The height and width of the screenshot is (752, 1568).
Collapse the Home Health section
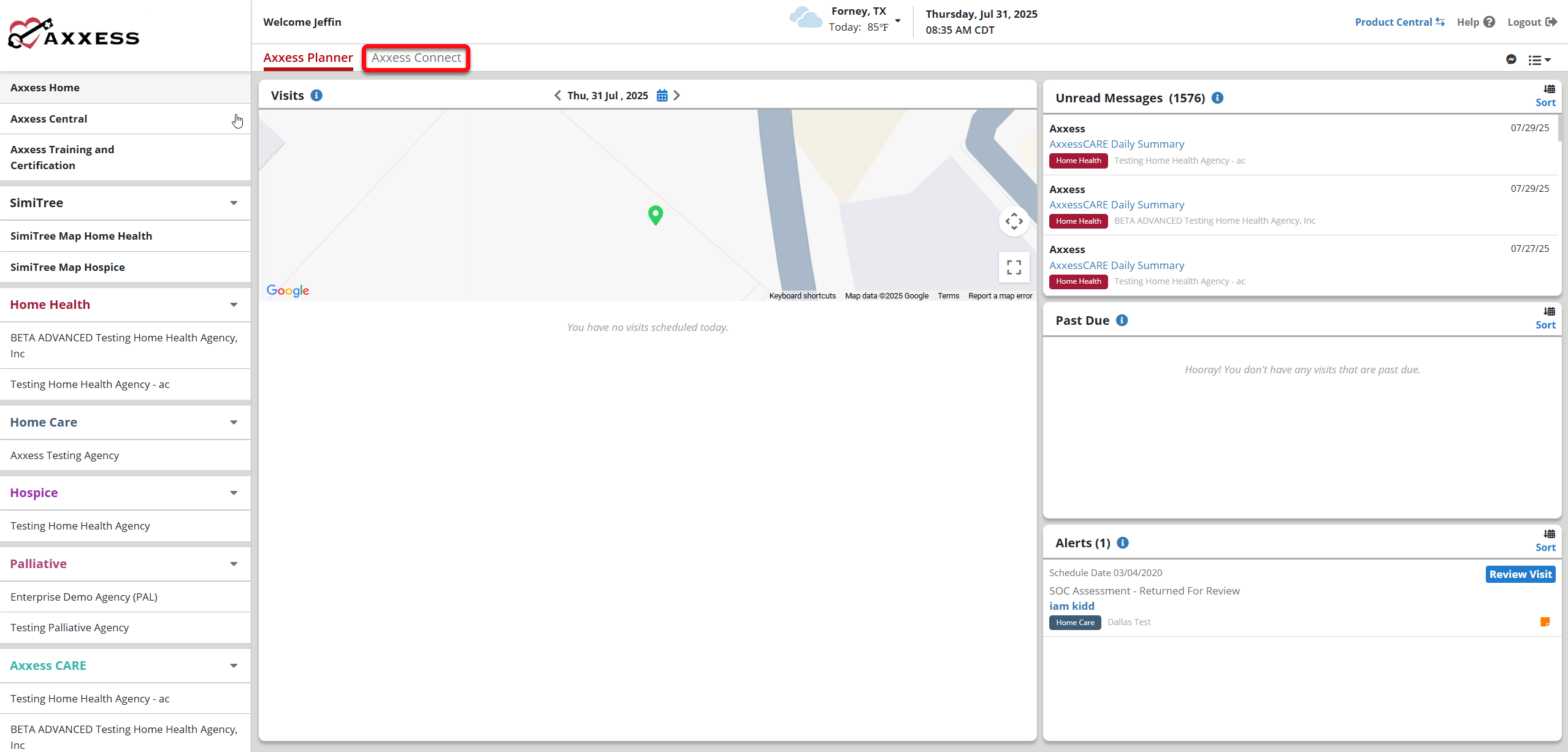(234, 305)
